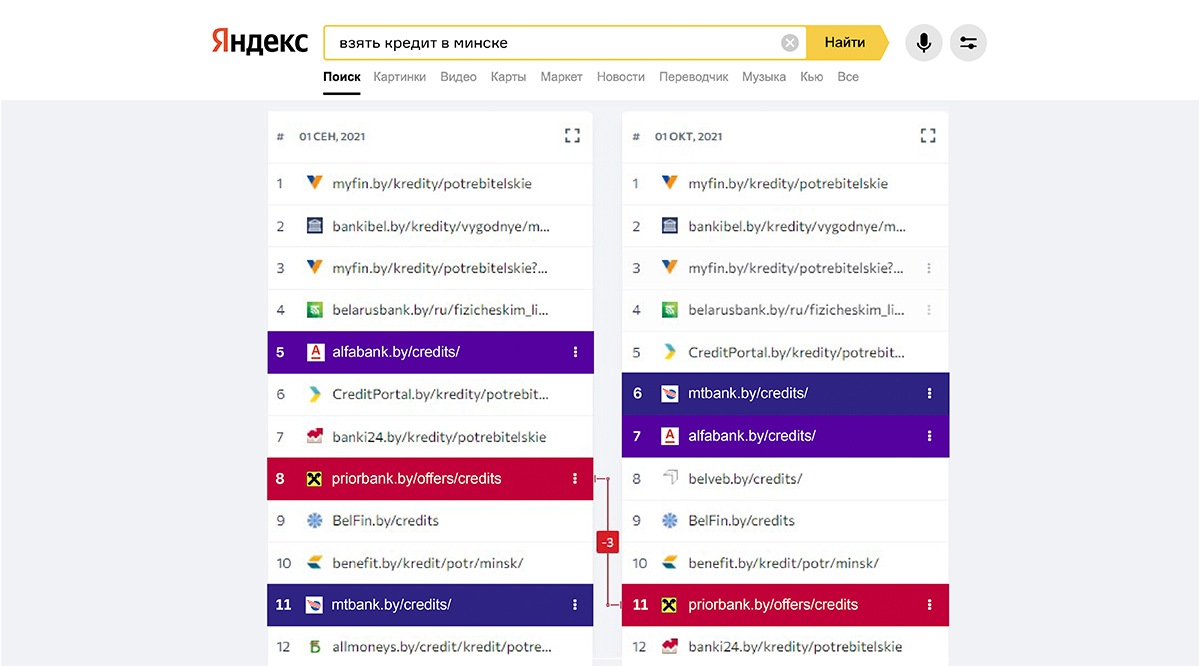
Task: Open alfabank.by/credits/ in October row 7
Action: [752, 436]
